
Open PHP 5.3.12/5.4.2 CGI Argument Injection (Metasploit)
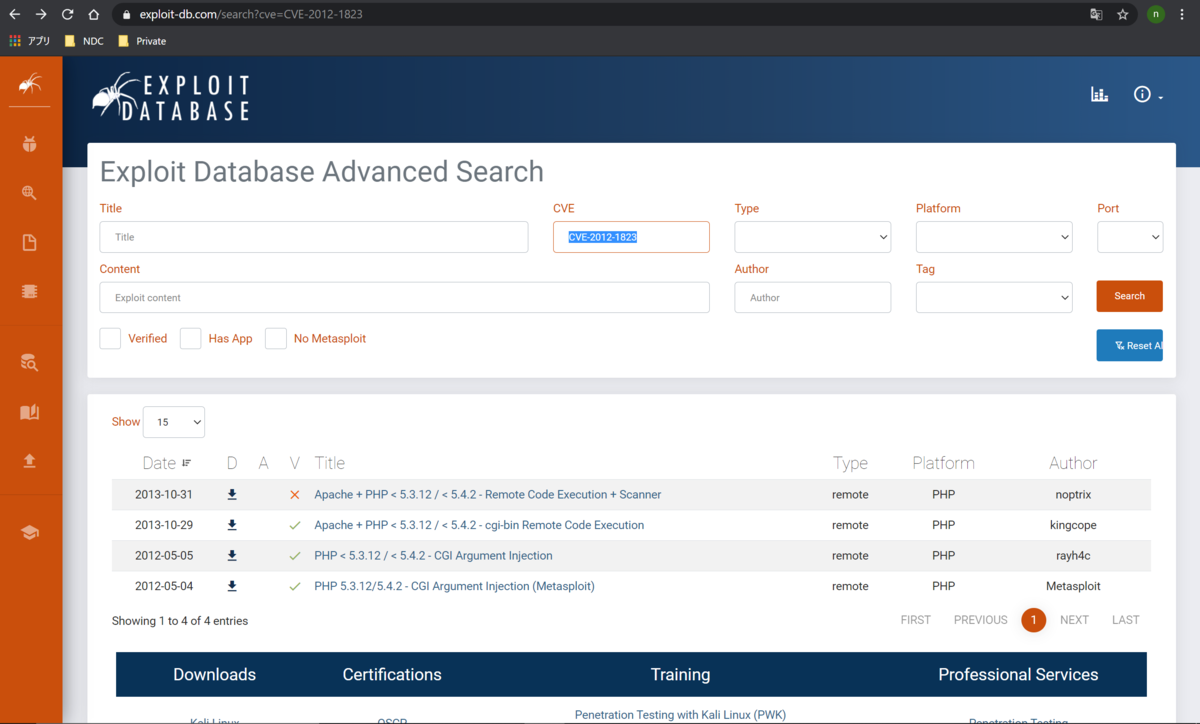click(x=454, y=586)
